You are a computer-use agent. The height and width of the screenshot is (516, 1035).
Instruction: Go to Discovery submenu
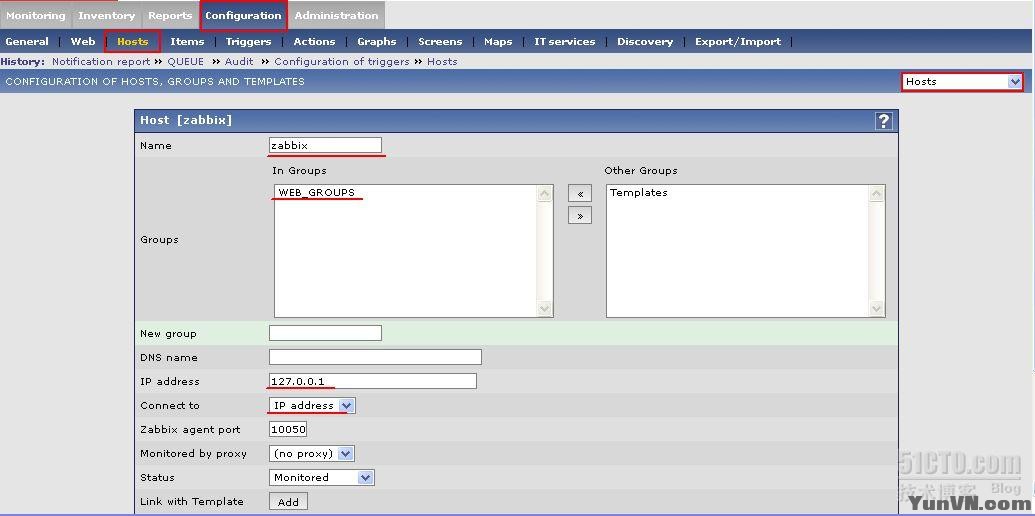point(645,42)
